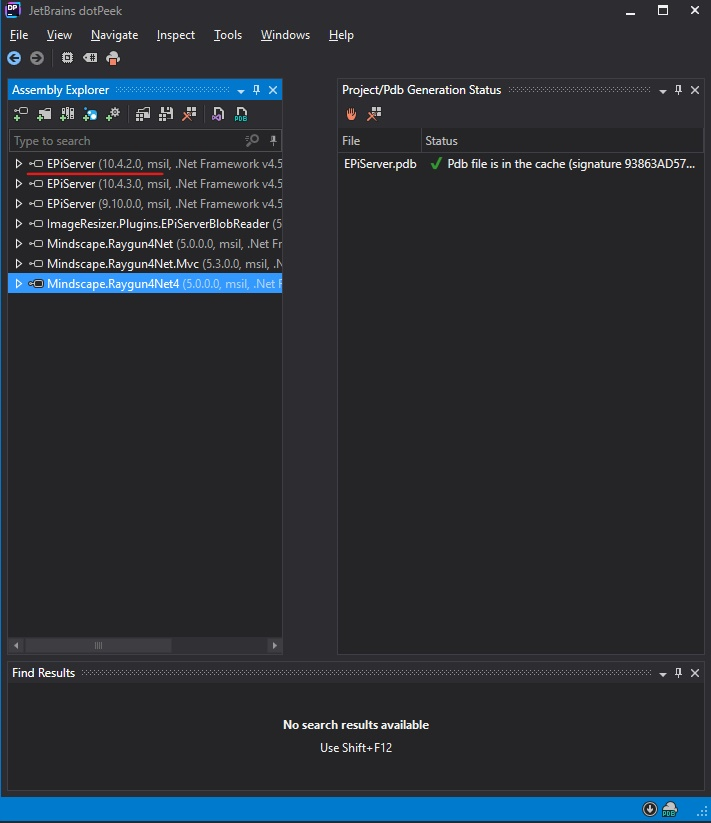The width and height of the screenshot is (711, 823).
Task: Click the orange hand stop icon
Action: [351, 114]
